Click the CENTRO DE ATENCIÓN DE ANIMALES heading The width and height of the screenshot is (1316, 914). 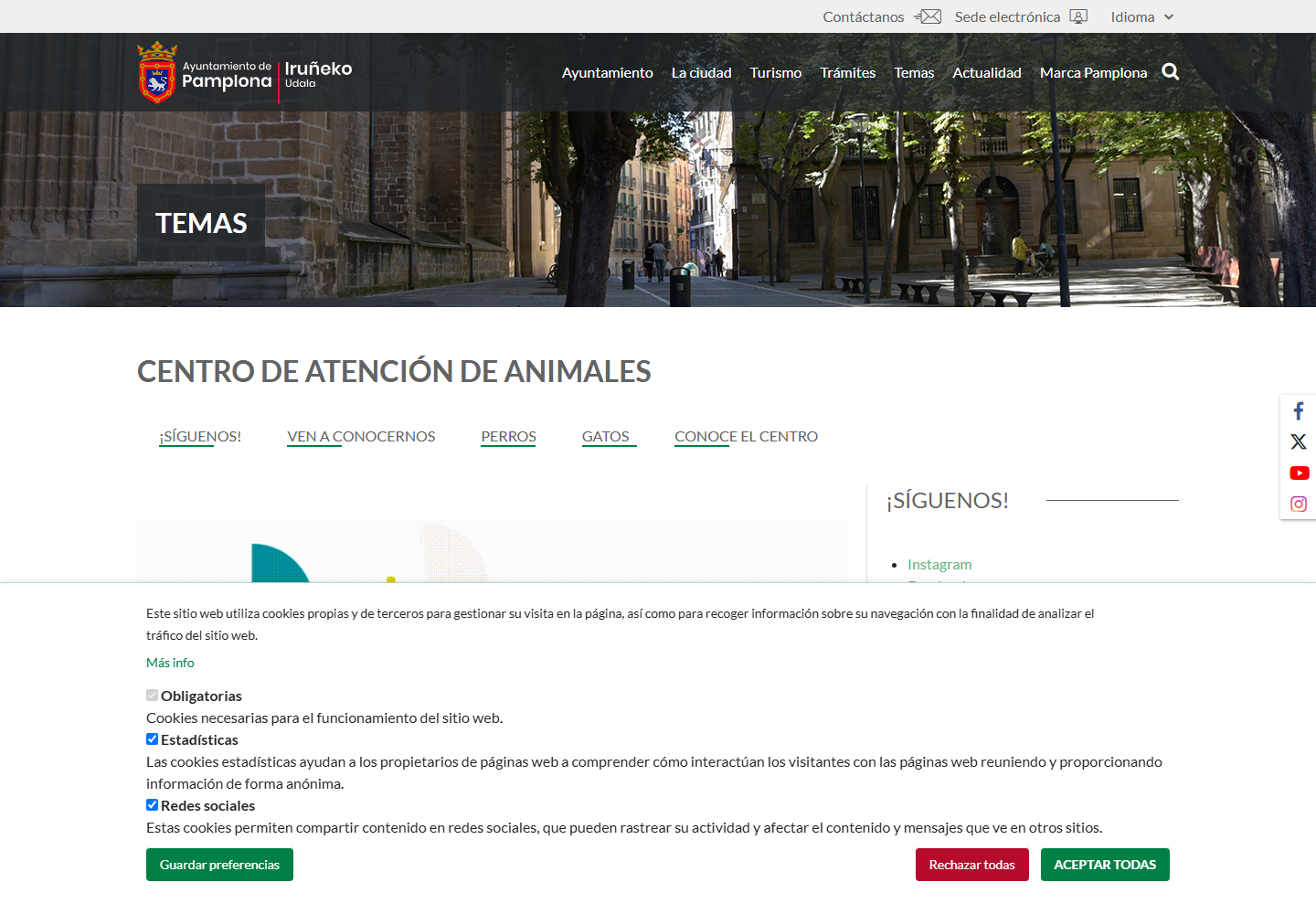394,371
